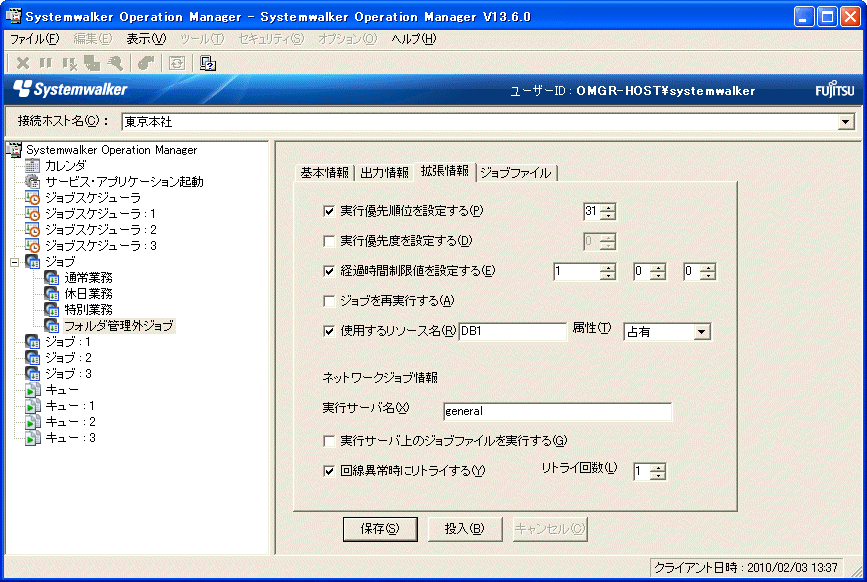Click the ジョブスケジューラ：2 icon
The image size is (867, 582).
(33, 229)
